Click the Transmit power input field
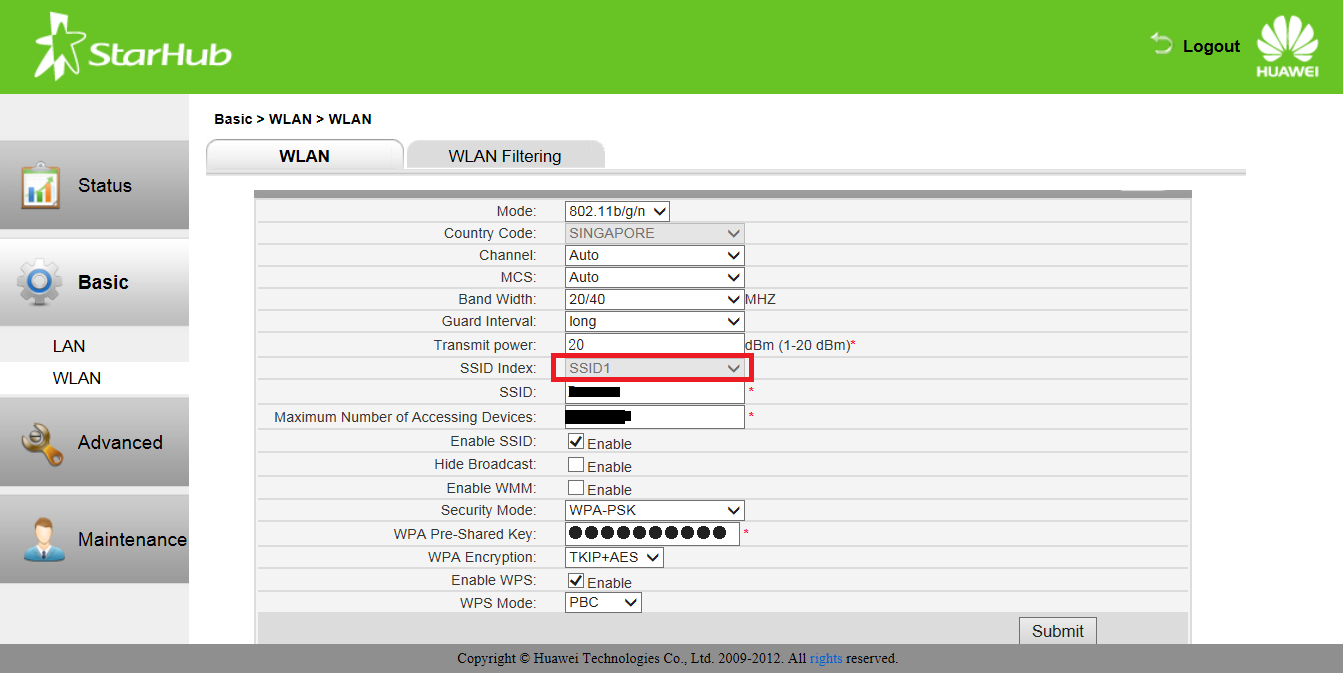 click(654, 344)
